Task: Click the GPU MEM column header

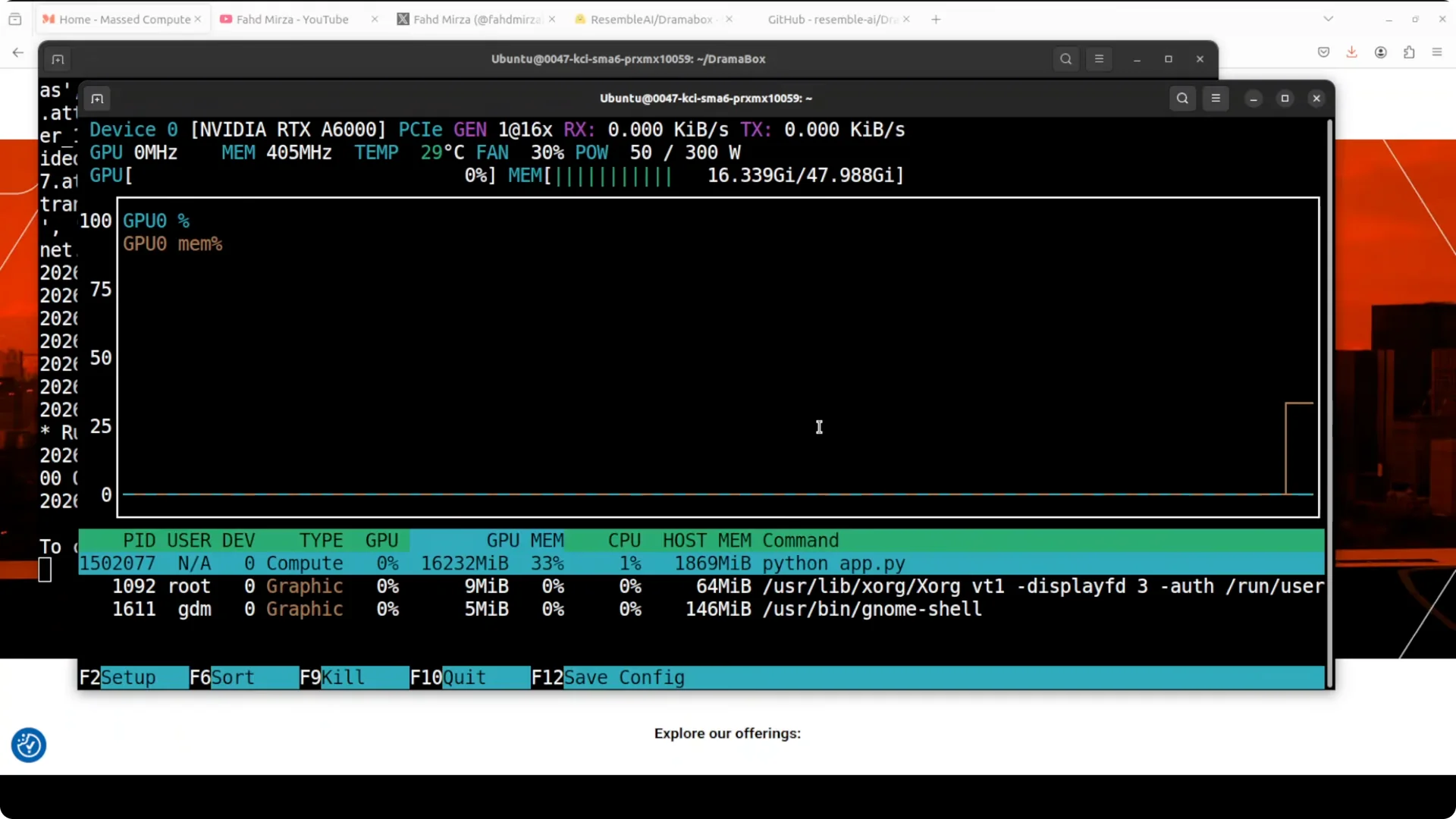Action: [525, 541]
